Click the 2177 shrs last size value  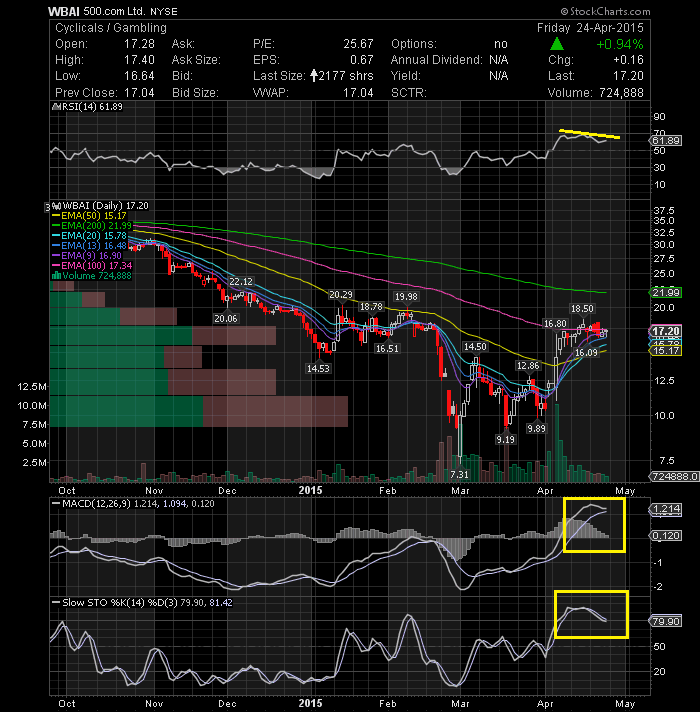tap(346, 76)
